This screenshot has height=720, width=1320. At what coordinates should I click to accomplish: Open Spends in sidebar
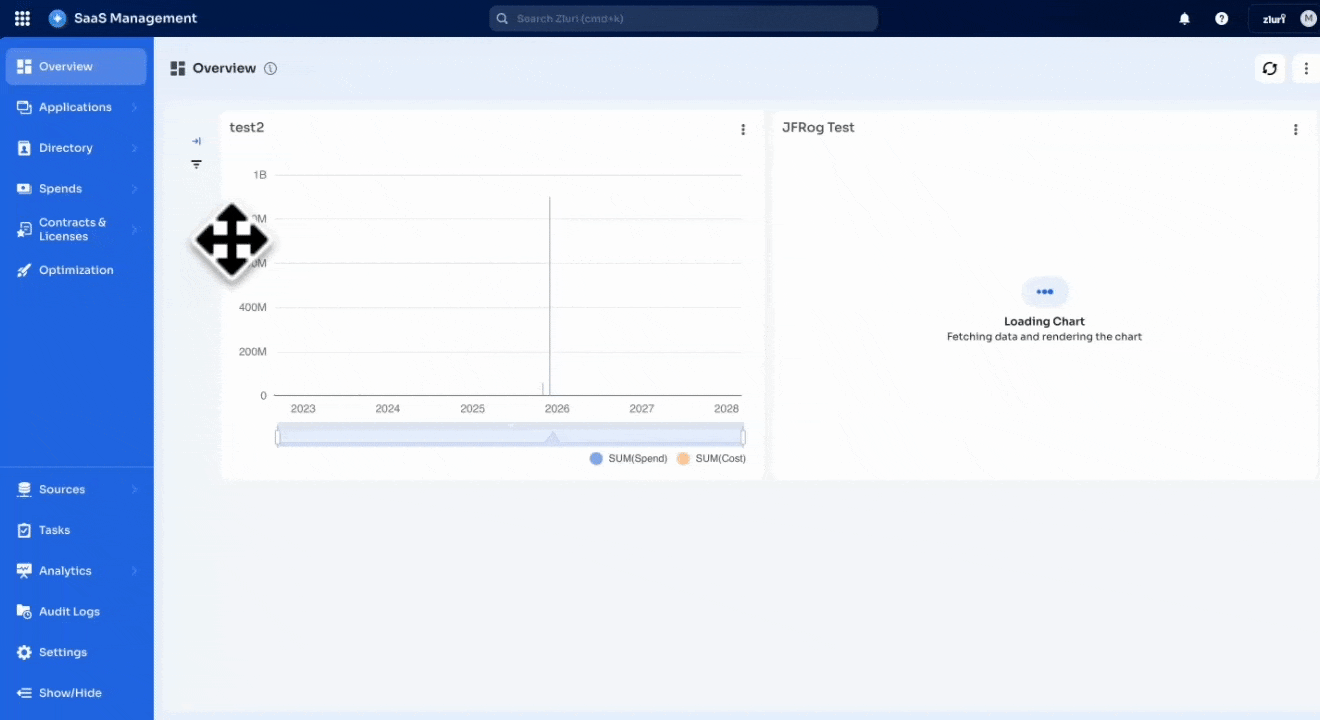point(76,188)
